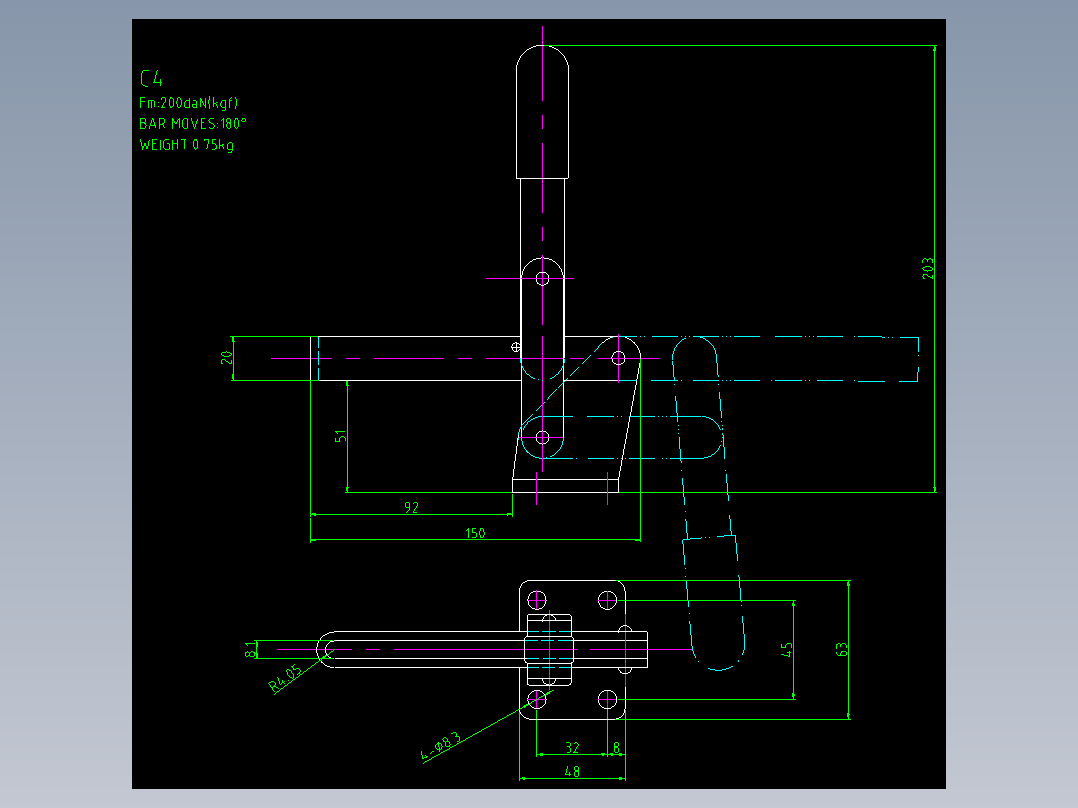Select the R4.05 radius label
Viewport: 1078px width, 808px height.
pos(285,678)
